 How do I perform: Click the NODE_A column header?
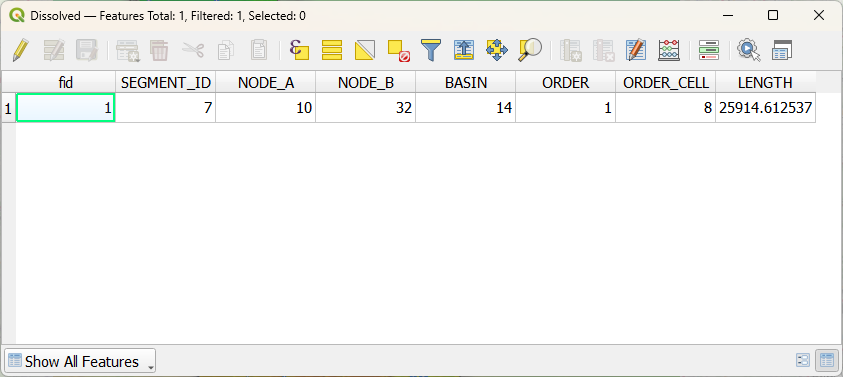point(266,82)
